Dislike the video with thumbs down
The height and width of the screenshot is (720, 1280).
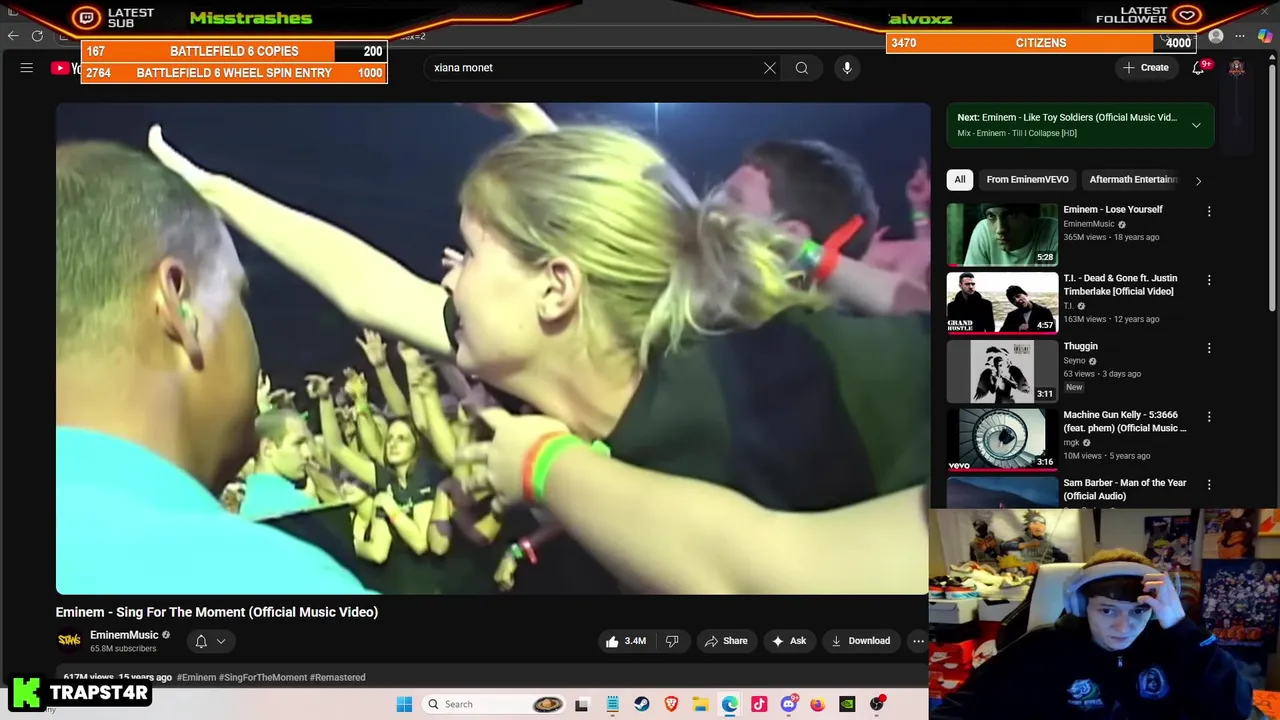pos(672,641)
